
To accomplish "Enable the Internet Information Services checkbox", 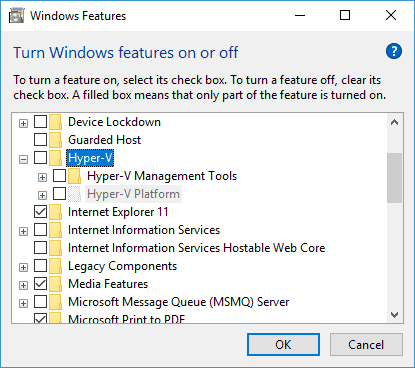I will pos(40,230).
